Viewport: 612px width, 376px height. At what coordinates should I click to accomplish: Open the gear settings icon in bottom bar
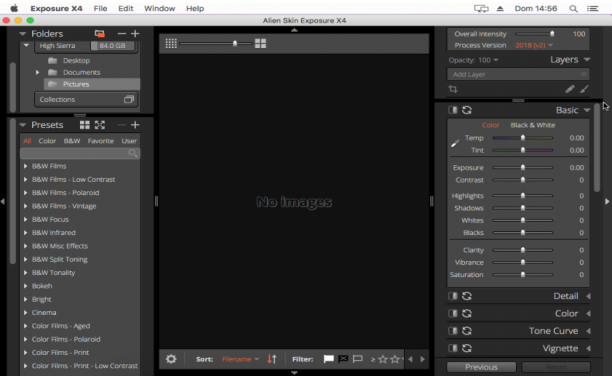click(171, 359)
